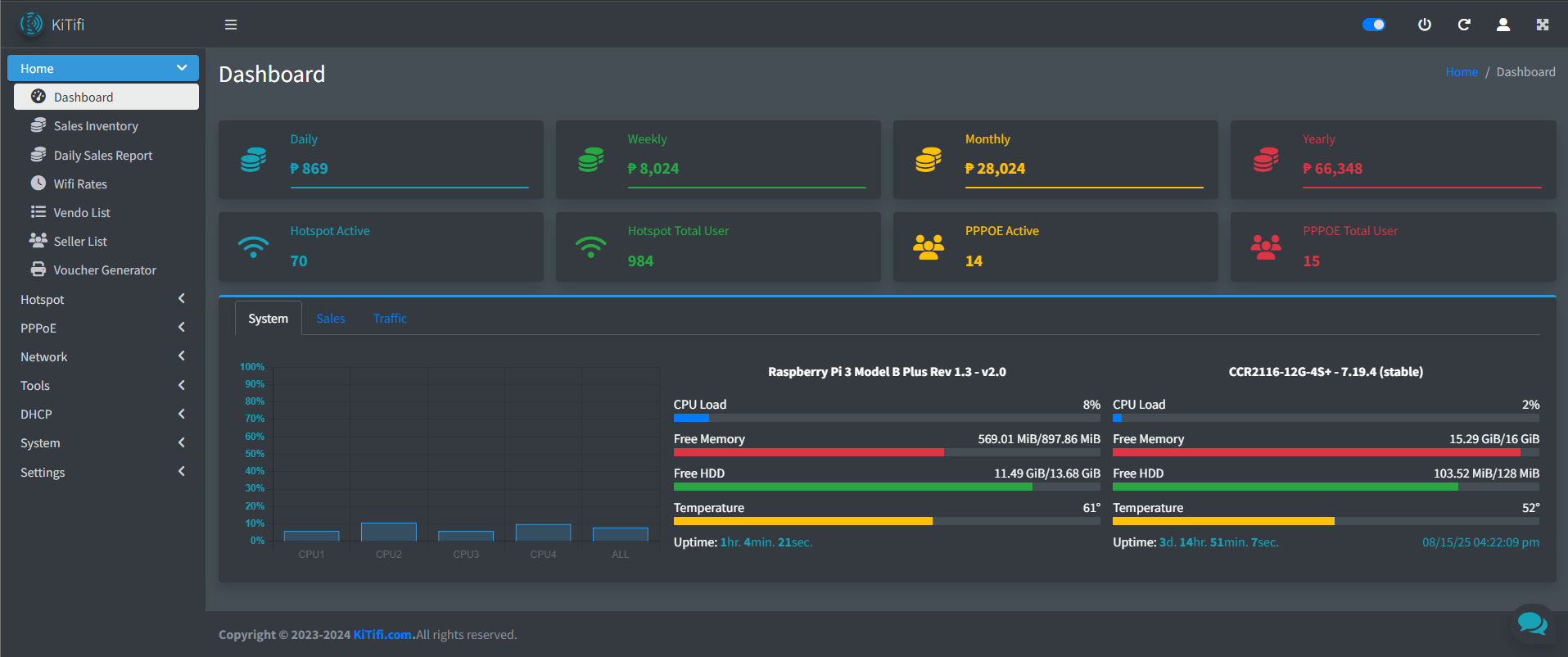
Task: Switch to the Traffic tab
Action: pyautogui.click(x=390, y=319)
